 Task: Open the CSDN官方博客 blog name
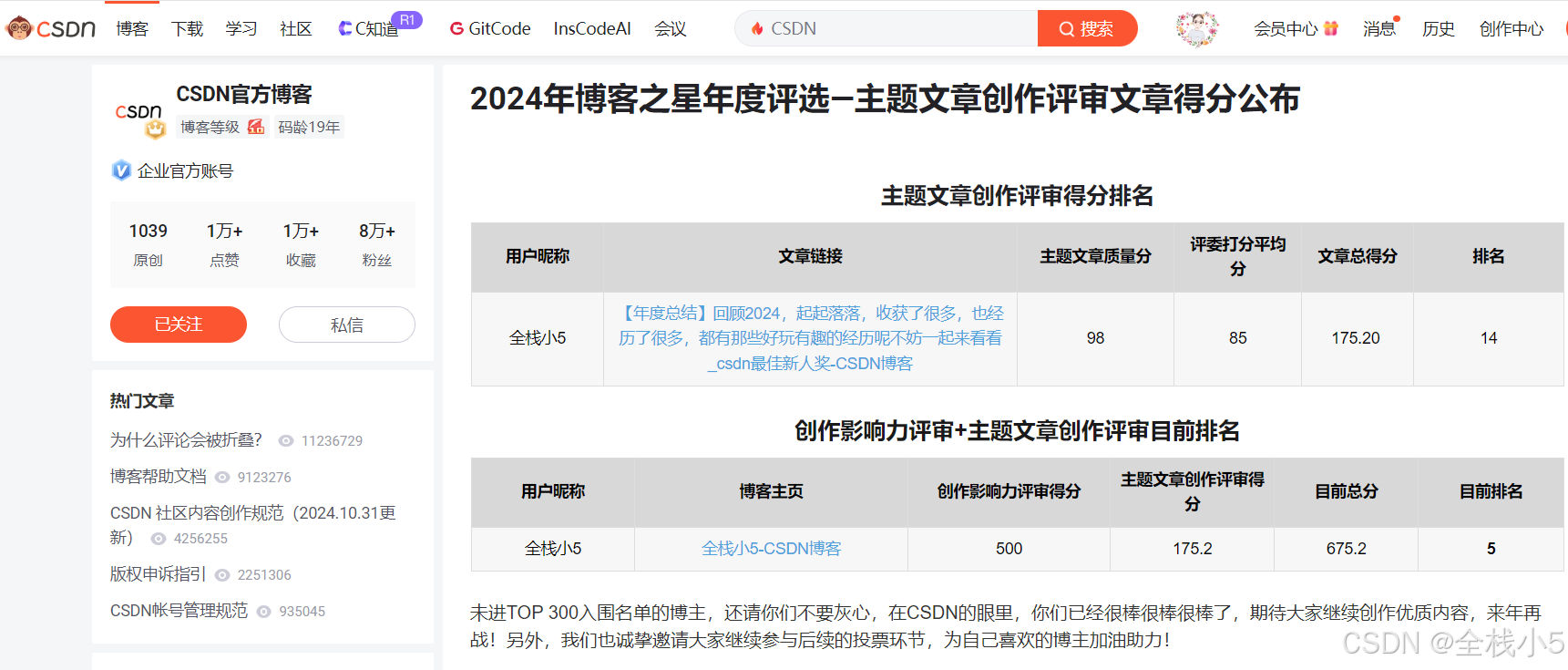coord(243,94)
